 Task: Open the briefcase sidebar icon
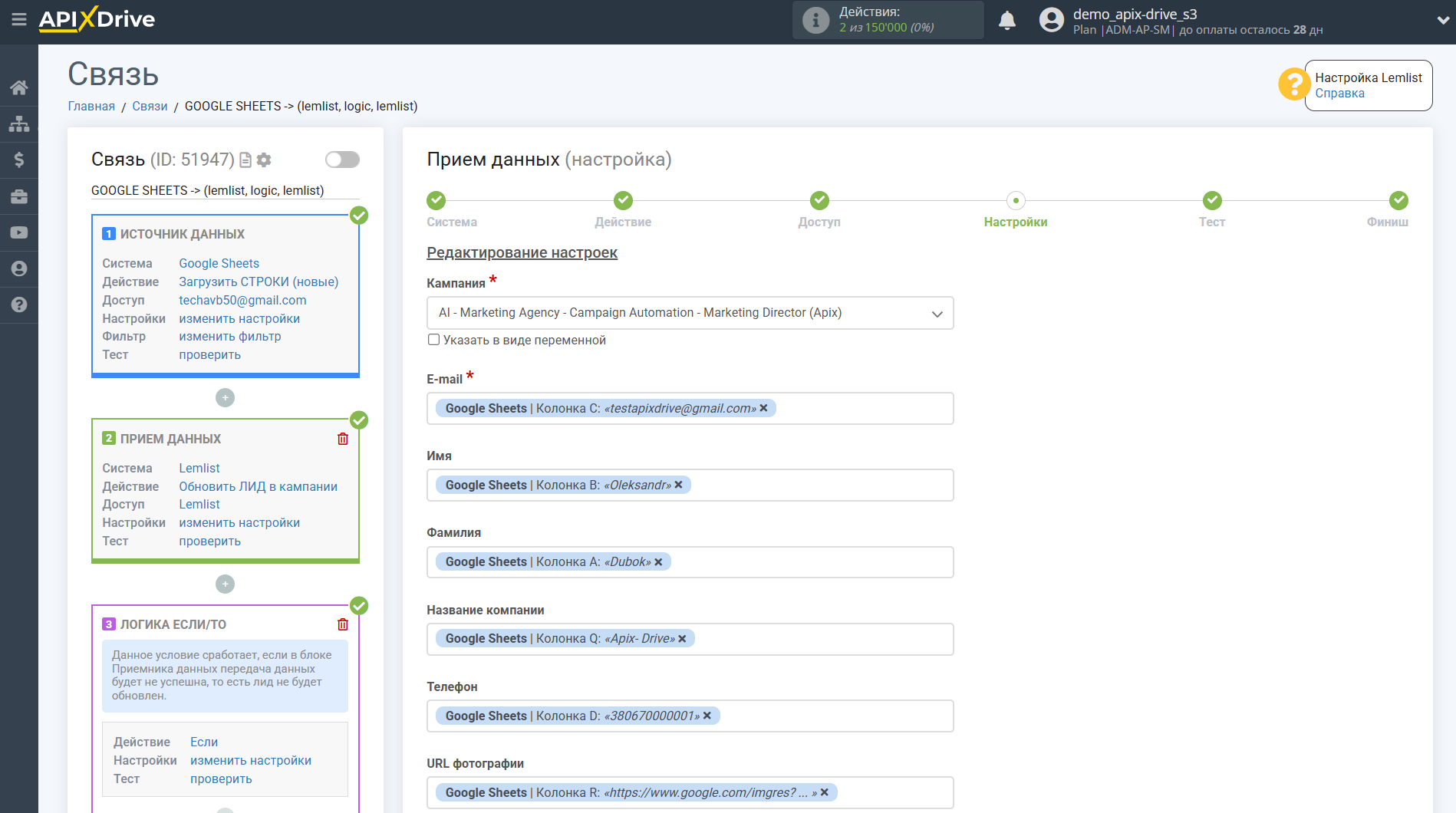19,196
